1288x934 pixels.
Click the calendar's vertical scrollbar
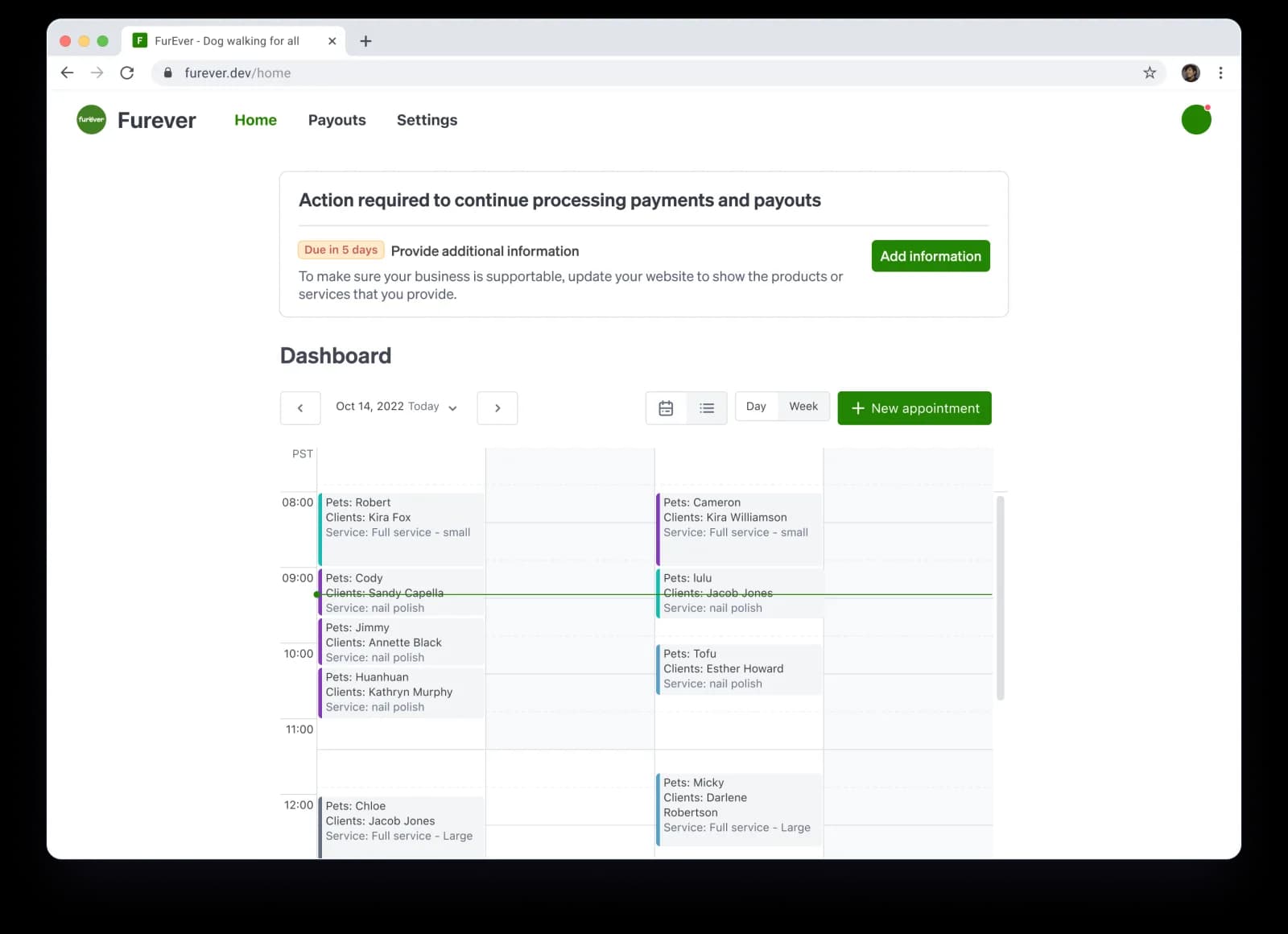tap(1001, 597)
